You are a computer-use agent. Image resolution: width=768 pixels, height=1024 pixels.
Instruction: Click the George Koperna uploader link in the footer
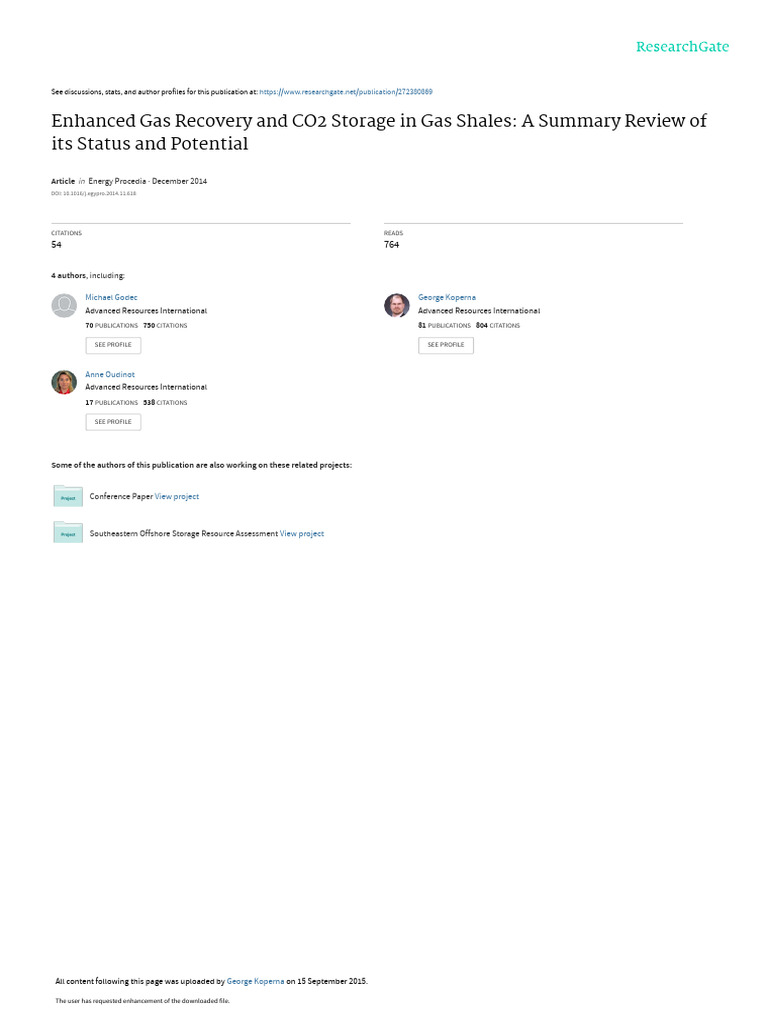pyautogui.click(x=255, y=981)
